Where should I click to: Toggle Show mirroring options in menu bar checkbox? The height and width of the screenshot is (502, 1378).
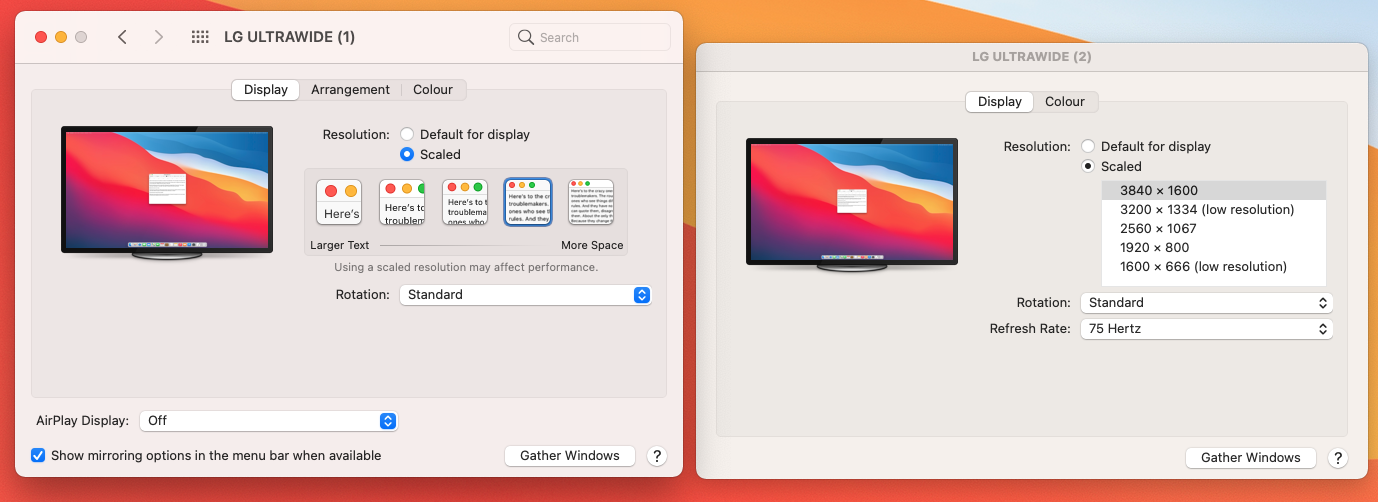click(38, 455)
